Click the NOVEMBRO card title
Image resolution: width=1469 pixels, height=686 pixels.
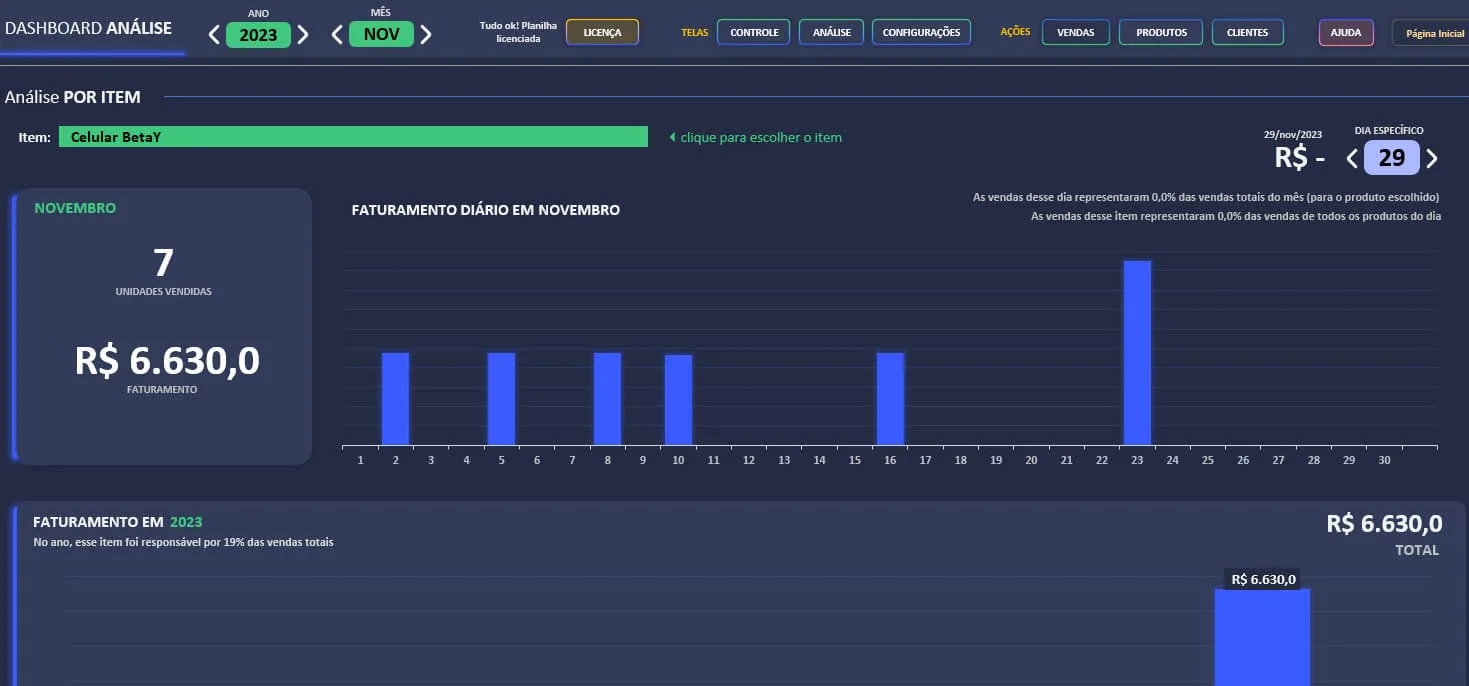pos(75,208)
